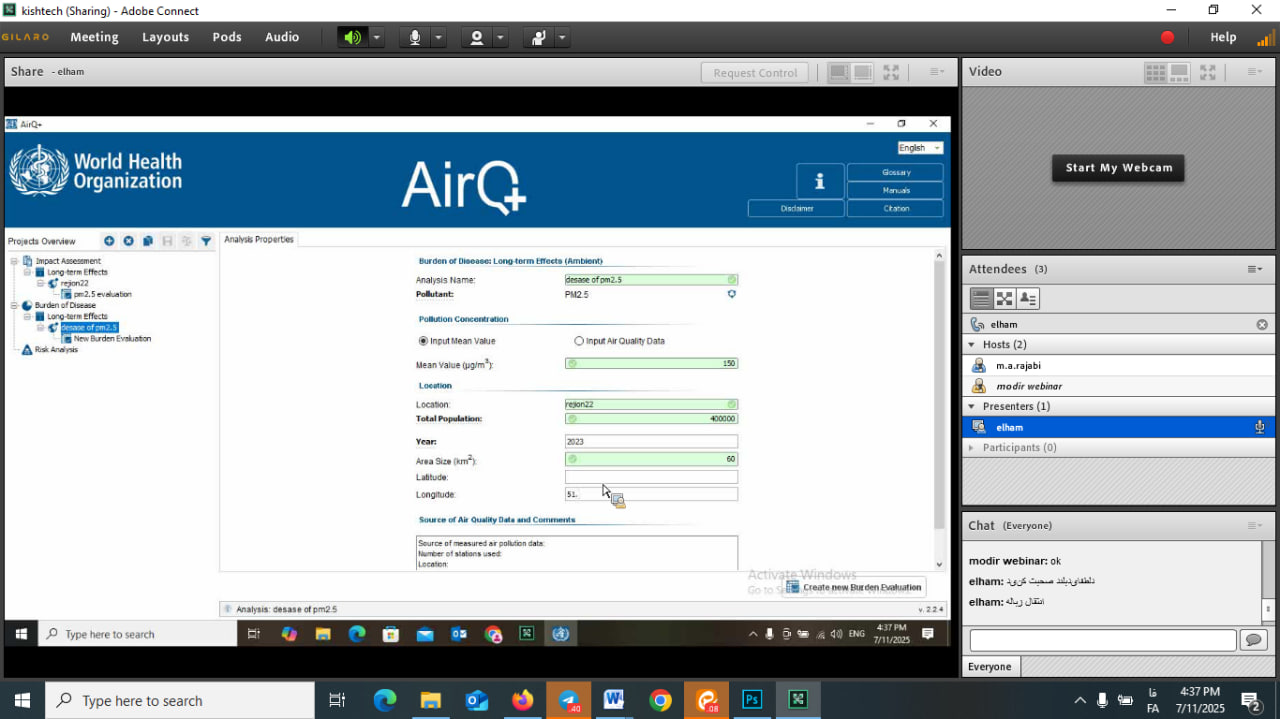Open the Audio menu
1280x719 pixels.
pyautogui.click(x=282, y=37)
